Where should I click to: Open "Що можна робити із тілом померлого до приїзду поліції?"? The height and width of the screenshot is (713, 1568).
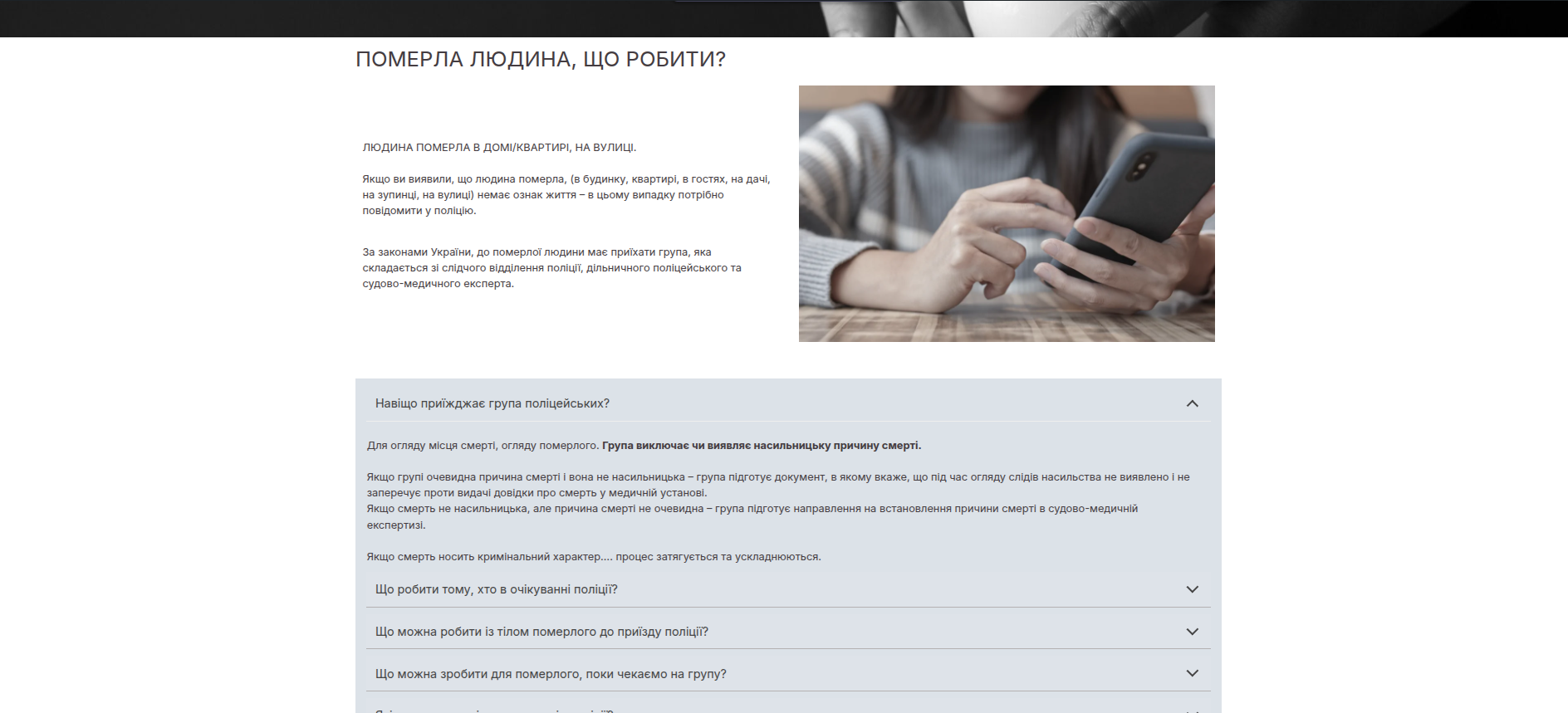click(x=541, y=632)
